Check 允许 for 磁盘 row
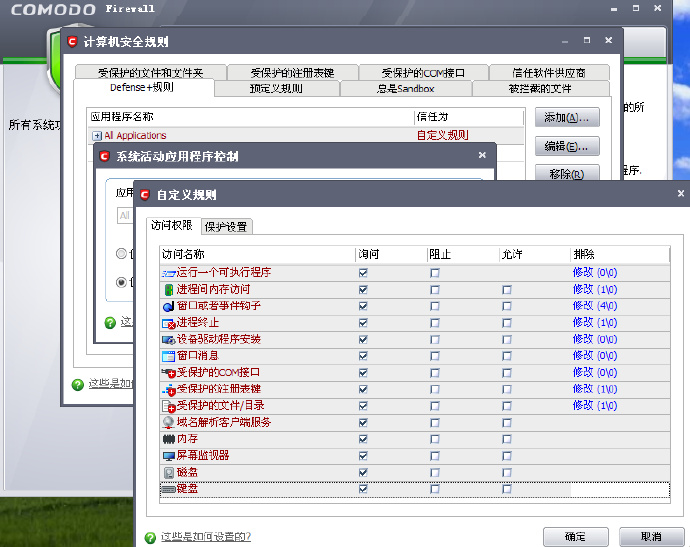690x547 pixels. click(x=507, y=473)
